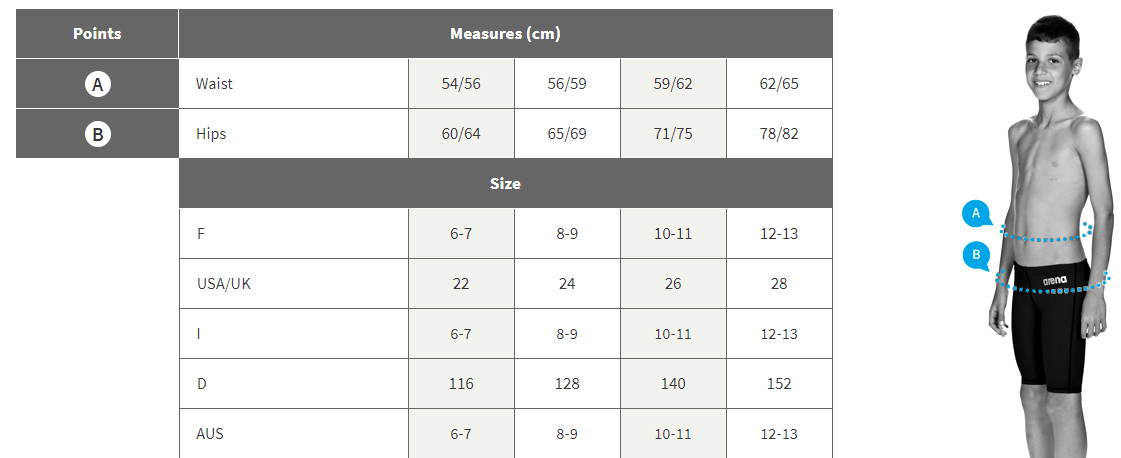Click the A marker in the table
This screenshot has width=1121, height=458.
tap(97, 84)
